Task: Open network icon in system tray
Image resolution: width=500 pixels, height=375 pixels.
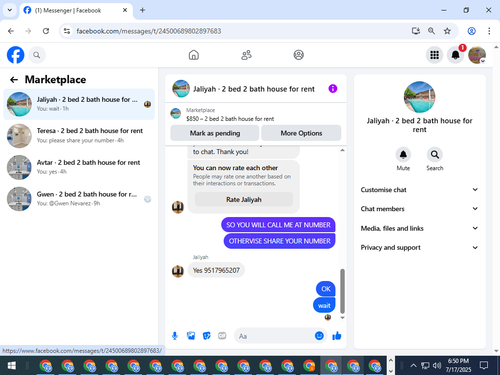Action: coord(425,366)
